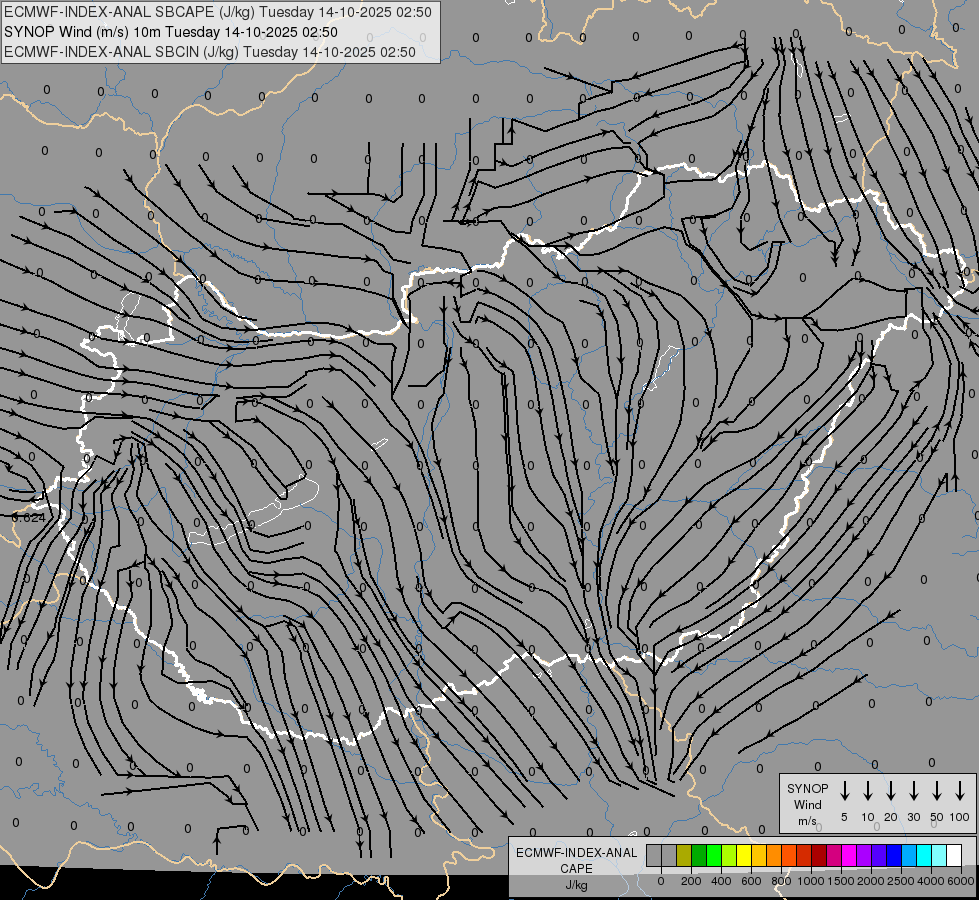Click the '1000' tick label on the CAPE scale

coord(811,881)
